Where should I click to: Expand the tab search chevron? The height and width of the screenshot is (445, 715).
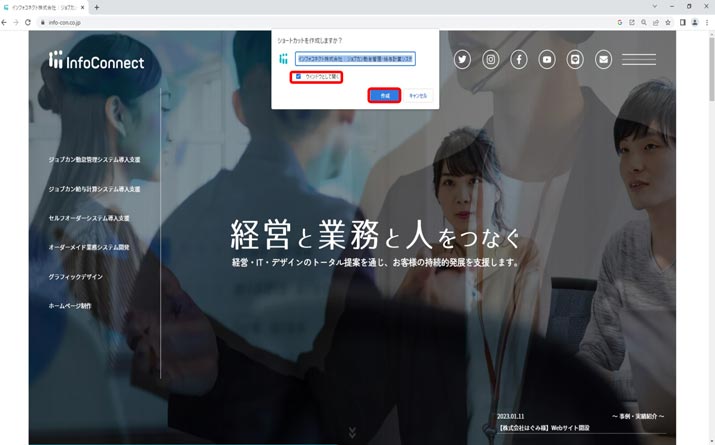(655, 6)
